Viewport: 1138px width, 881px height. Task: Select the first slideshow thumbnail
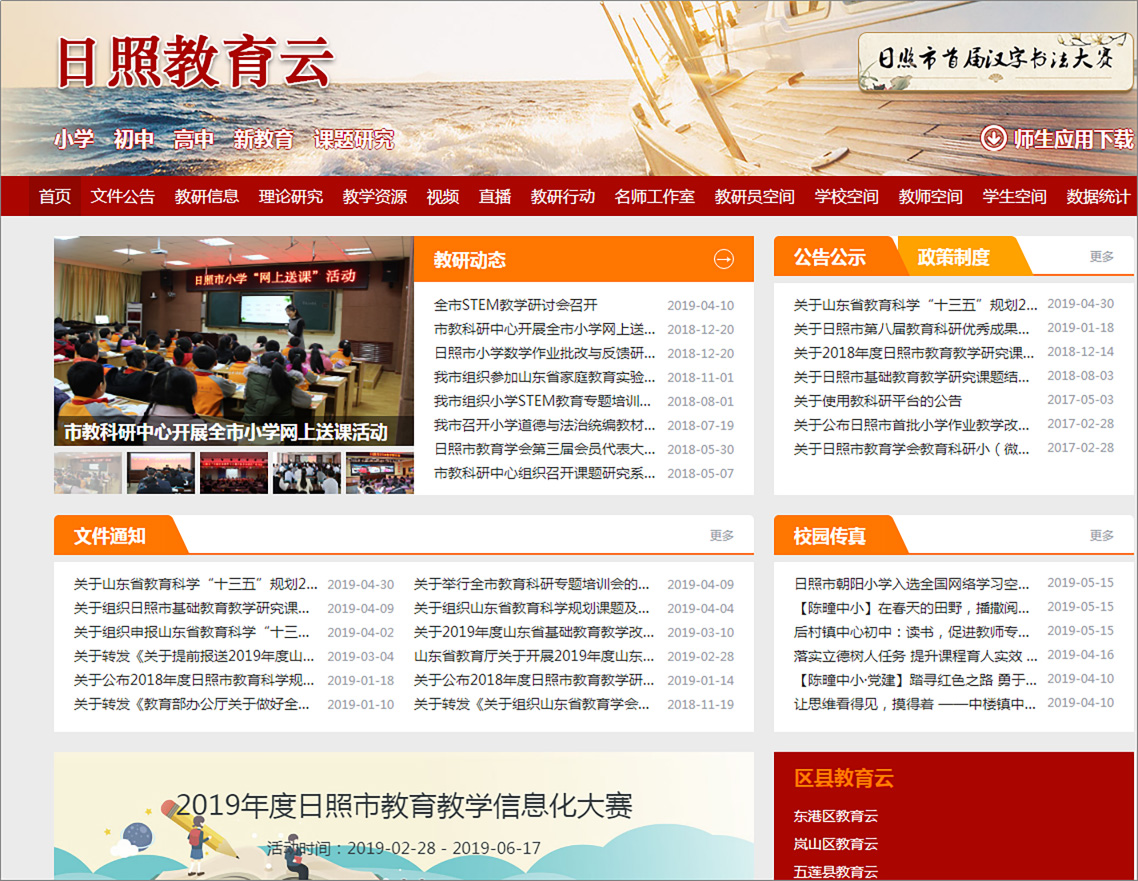(88, 473)
